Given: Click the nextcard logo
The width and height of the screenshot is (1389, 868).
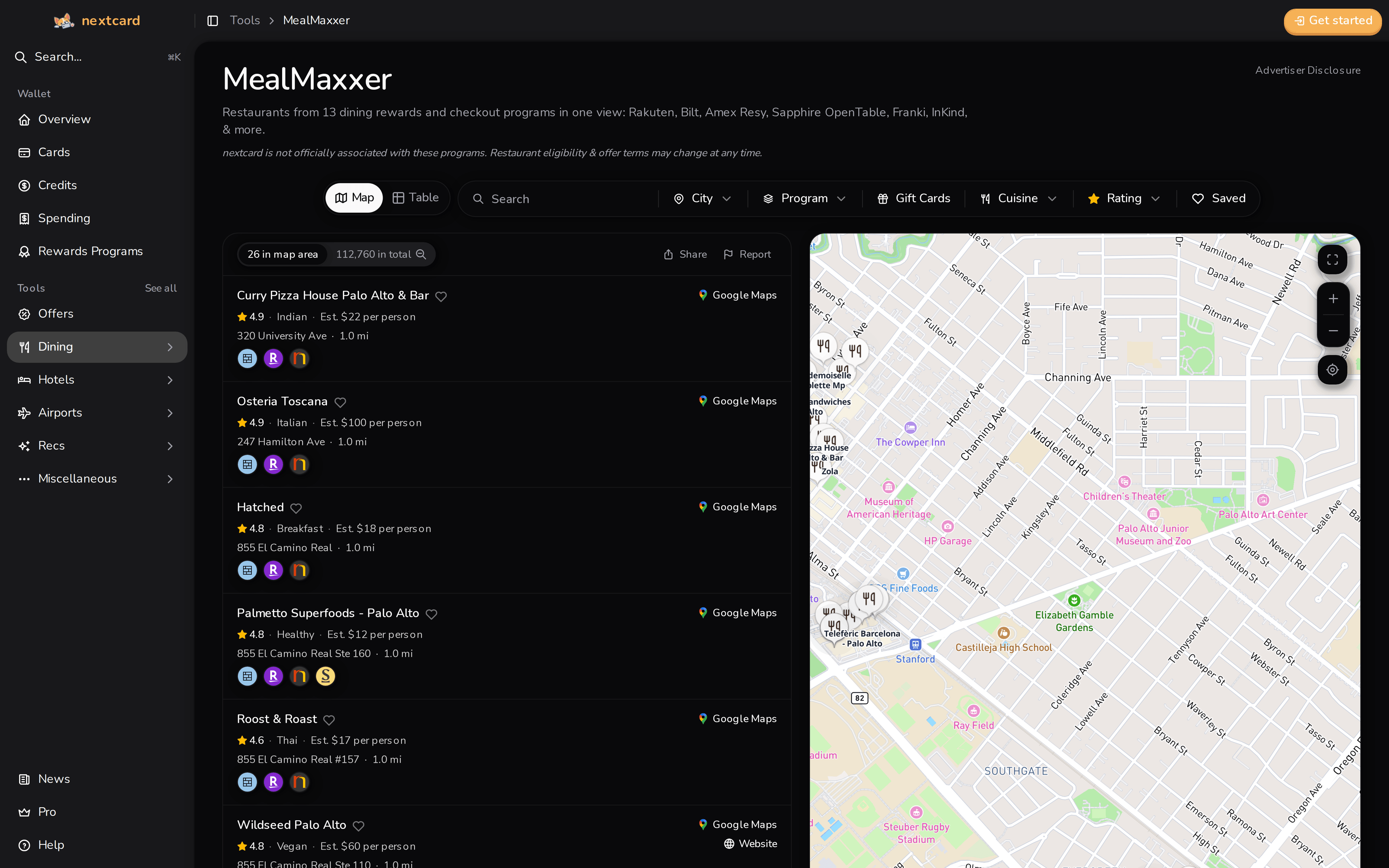Looking at the screenshot, I should [97, 21].
